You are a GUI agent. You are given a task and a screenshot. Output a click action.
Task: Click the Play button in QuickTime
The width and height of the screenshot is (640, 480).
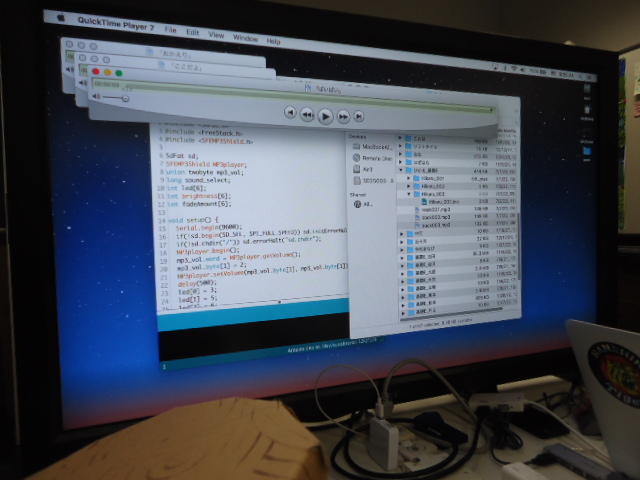point(325,116)
